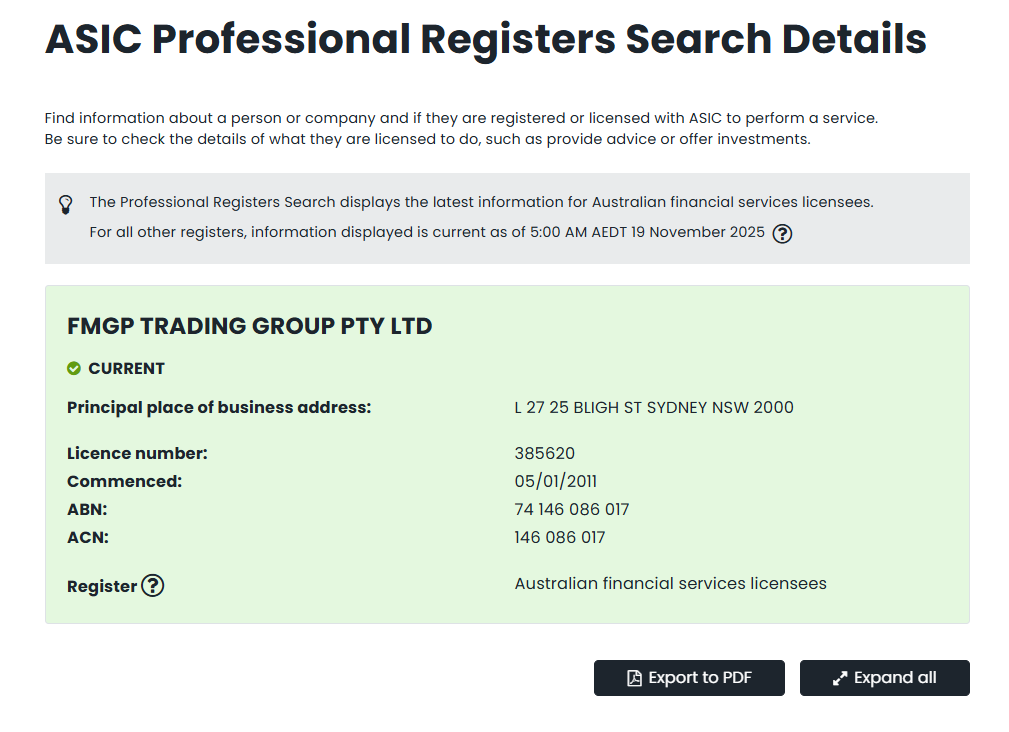
Task: Click the Register label text
Action: (101, 587)
